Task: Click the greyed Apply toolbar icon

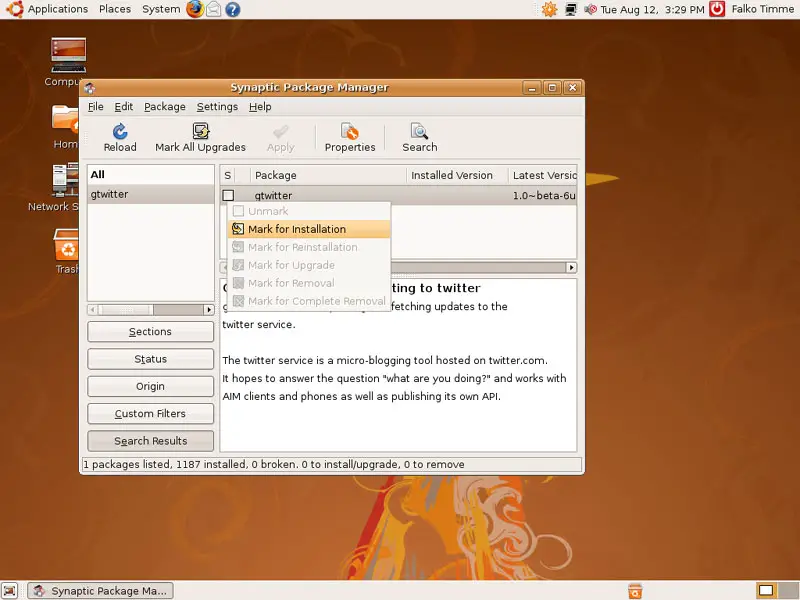Action: click(x=281, y=132)
